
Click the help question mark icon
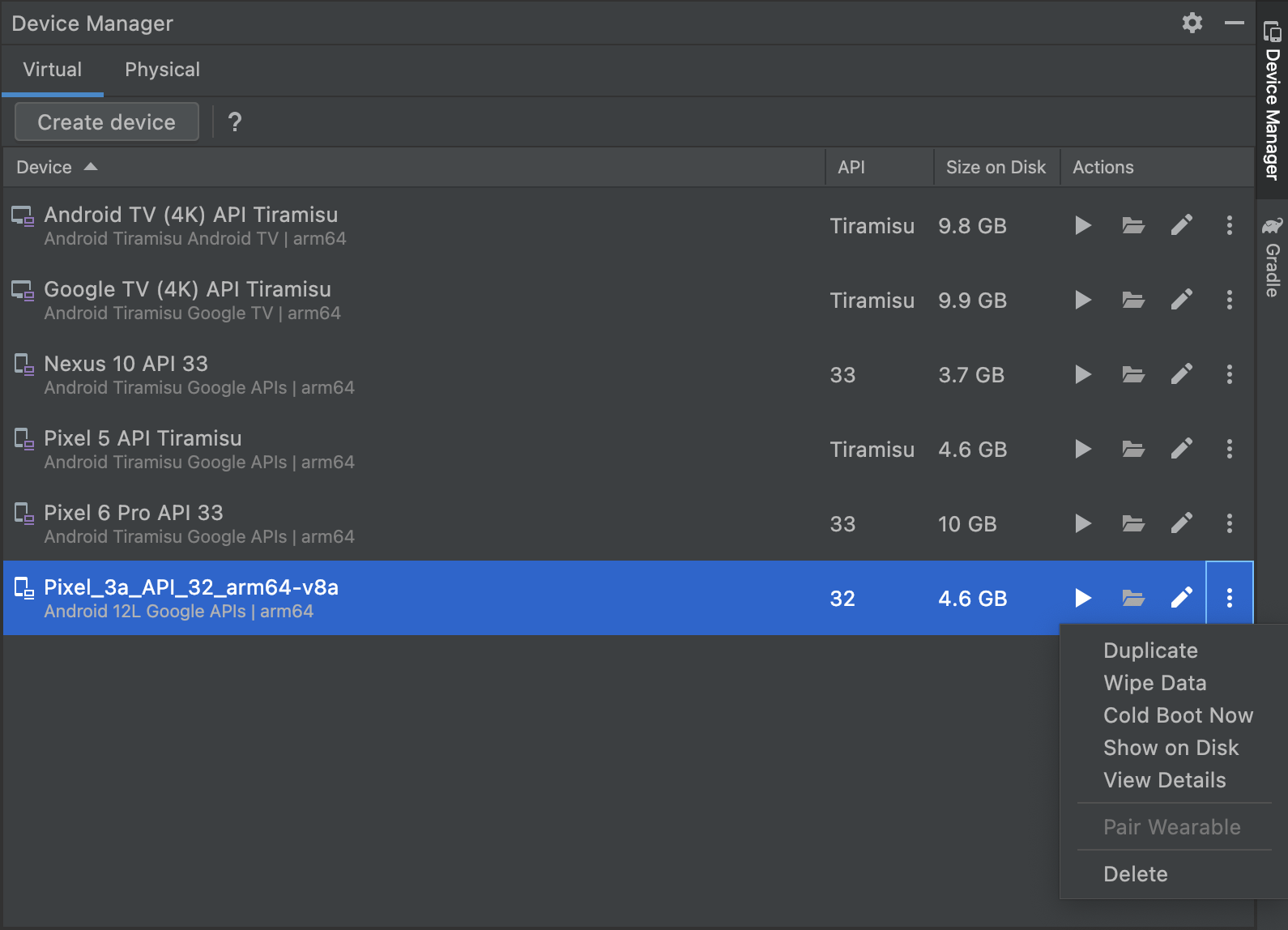pos(235,122)
